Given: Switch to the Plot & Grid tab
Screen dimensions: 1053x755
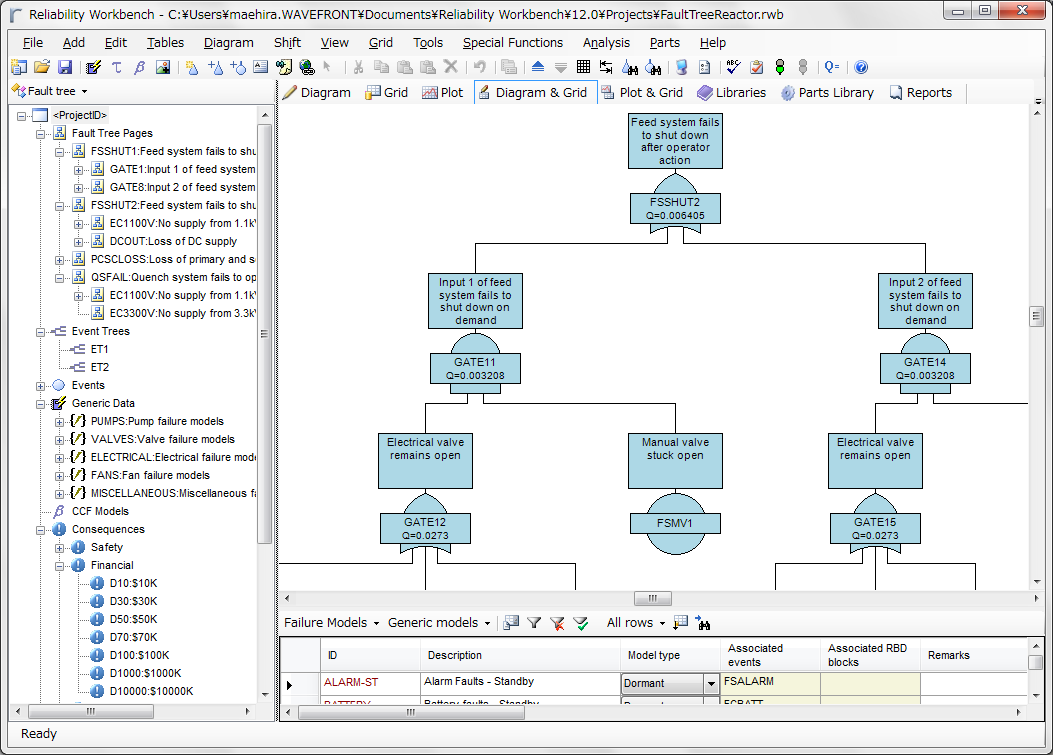Looking at the screenshot, I should (642, 93).
